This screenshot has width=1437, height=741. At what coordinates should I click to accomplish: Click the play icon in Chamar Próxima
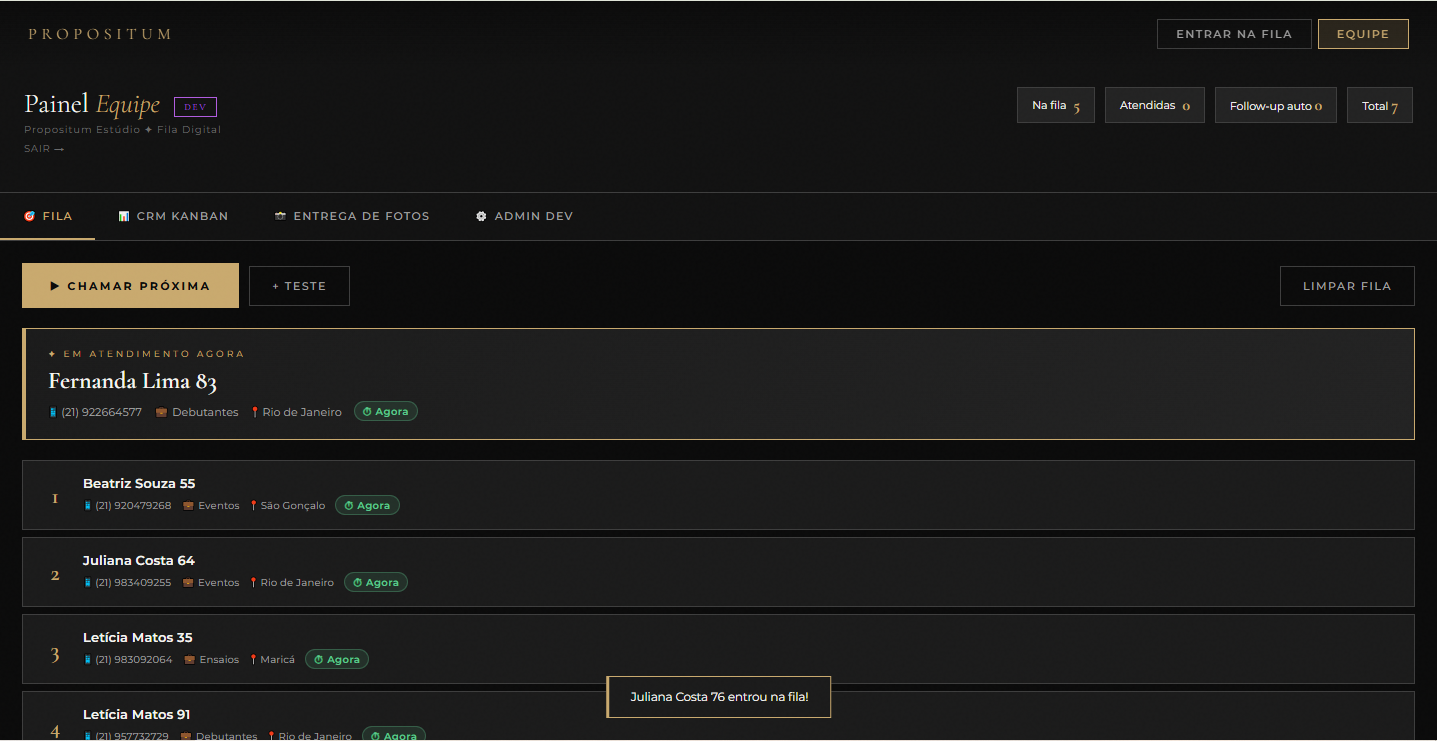(x=55, y=286)
